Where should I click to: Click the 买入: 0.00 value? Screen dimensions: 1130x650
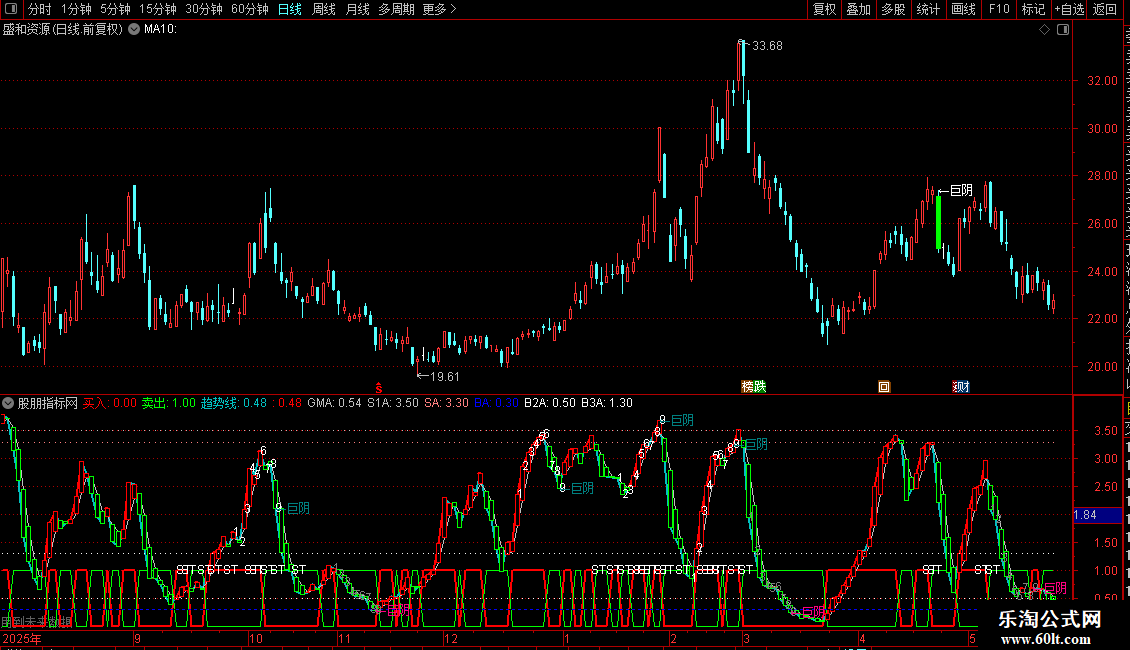110,403
